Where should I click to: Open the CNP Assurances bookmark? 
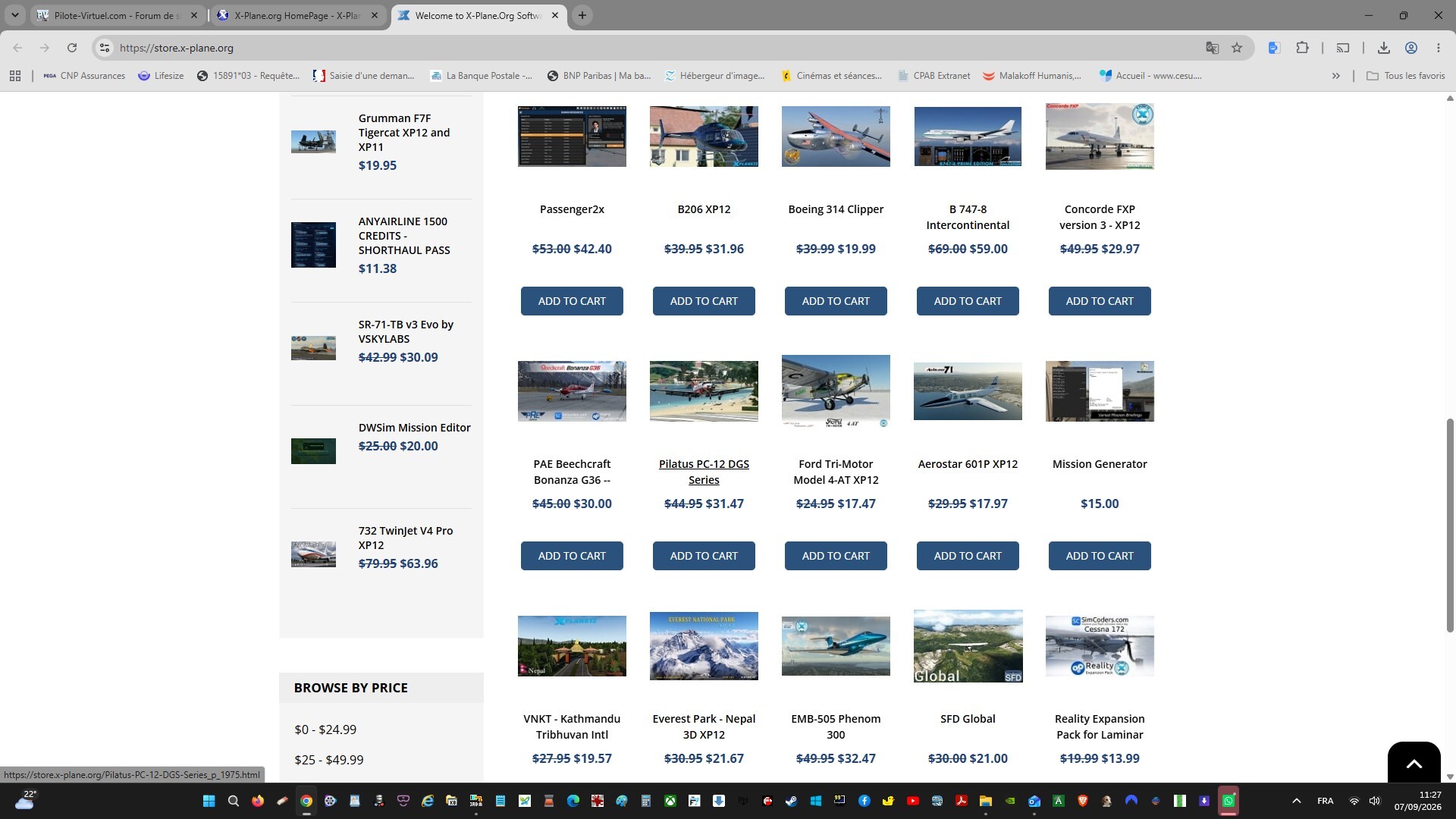coord(84,76)
